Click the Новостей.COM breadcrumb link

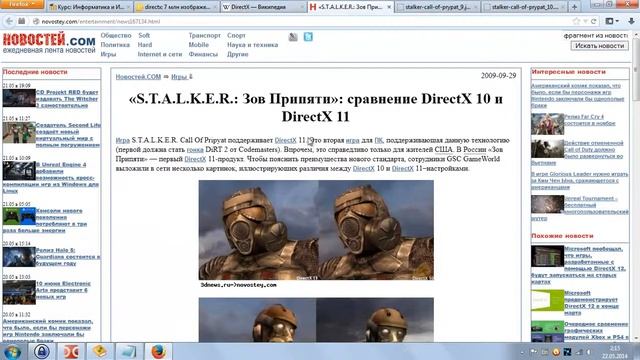point(138,77)
